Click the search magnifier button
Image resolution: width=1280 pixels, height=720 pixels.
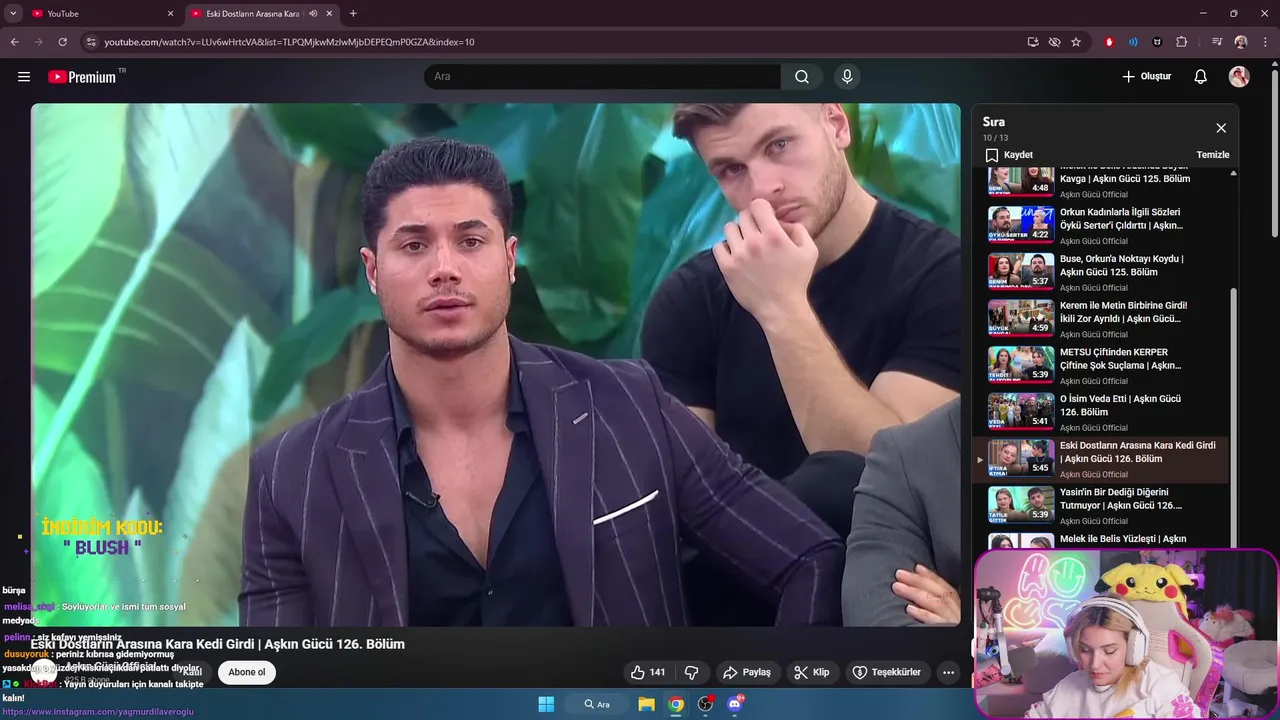(802, 77)
